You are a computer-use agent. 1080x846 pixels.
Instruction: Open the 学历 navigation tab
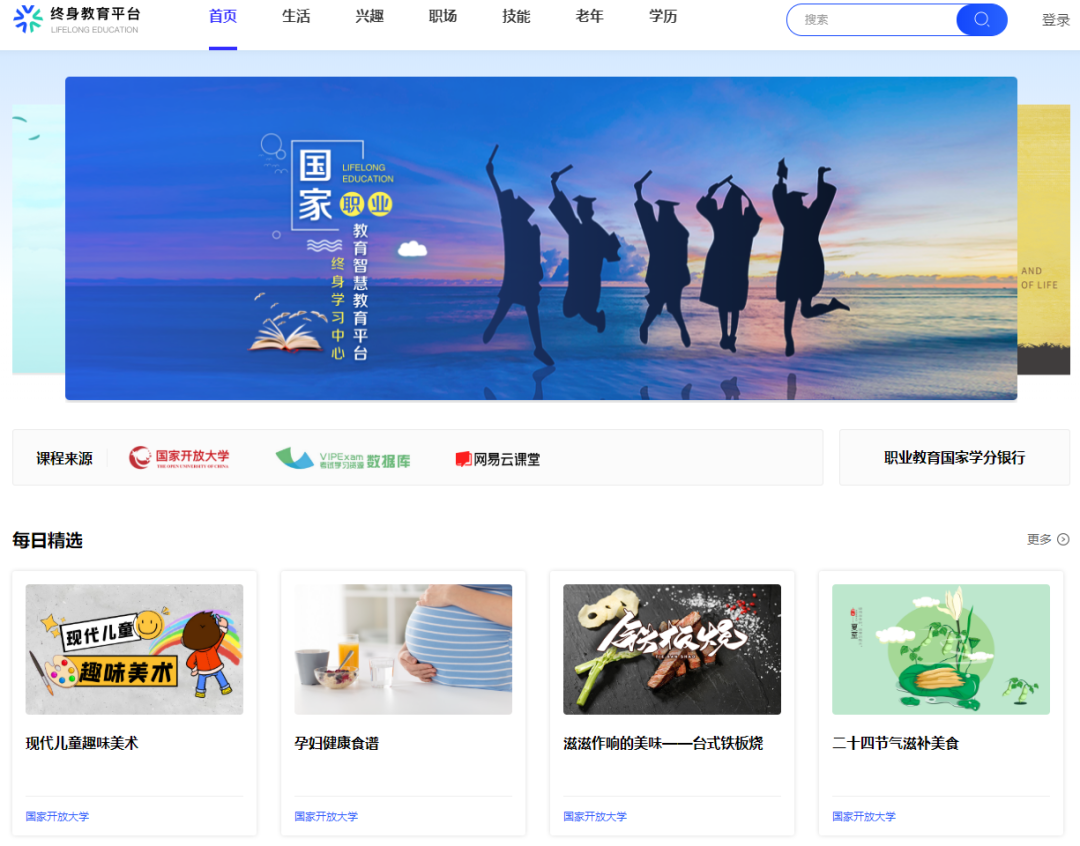point(663,17)
